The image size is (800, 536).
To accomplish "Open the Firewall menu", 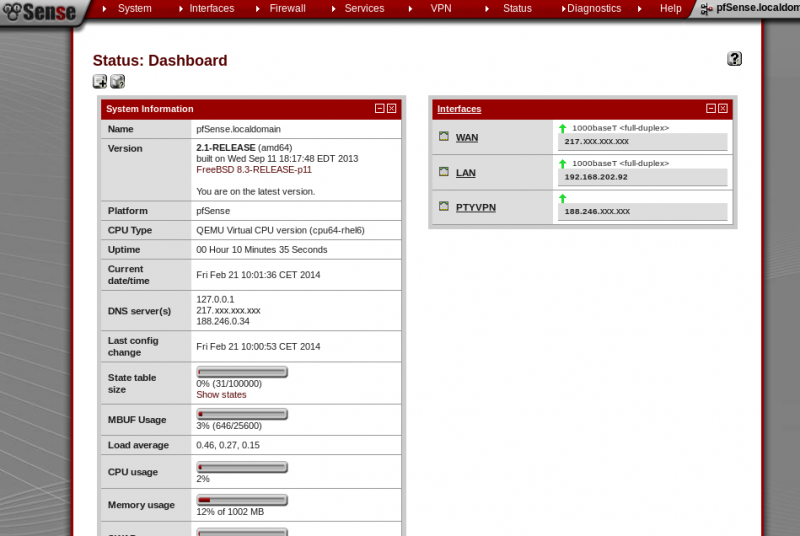I will coord(287,8).
